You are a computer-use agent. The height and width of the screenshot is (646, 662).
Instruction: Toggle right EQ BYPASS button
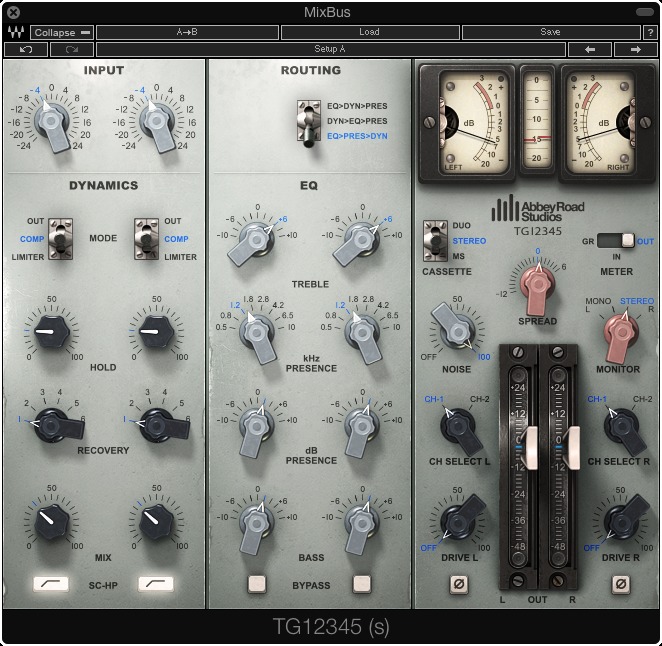point(362,584)
